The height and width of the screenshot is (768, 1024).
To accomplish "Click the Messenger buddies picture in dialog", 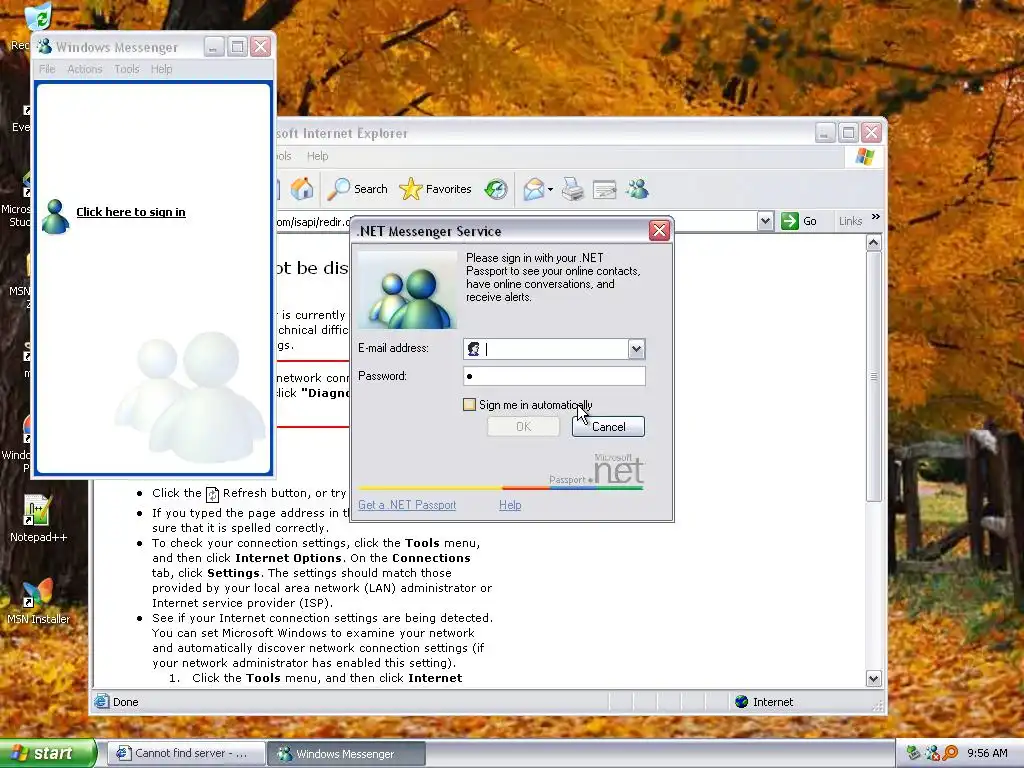I will [x=407, y=290].
